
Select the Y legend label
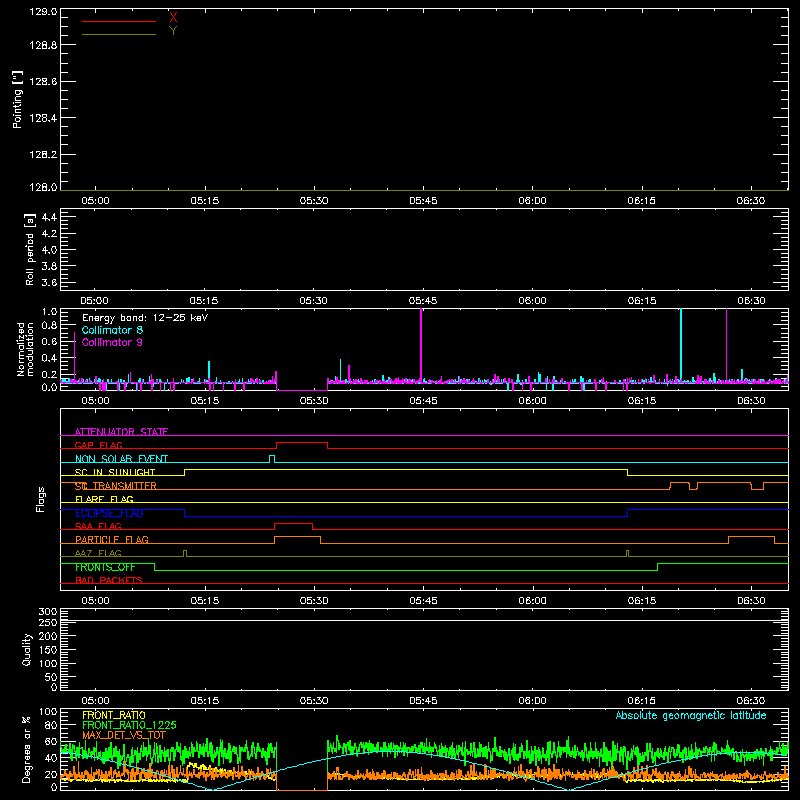point(173,31)
